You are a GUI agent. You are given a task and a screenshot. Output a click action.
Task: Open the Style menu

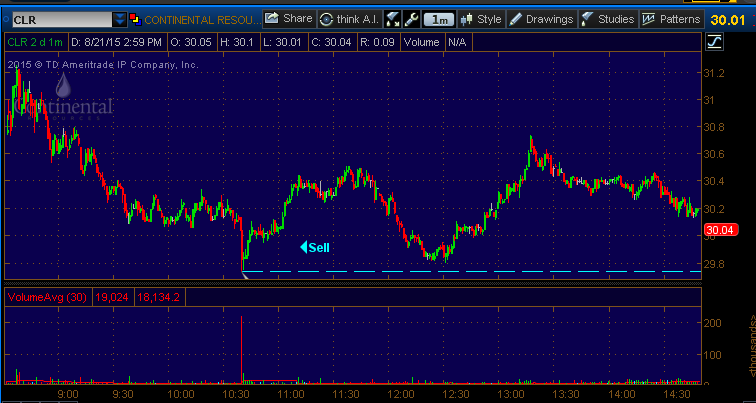point(480,18)
